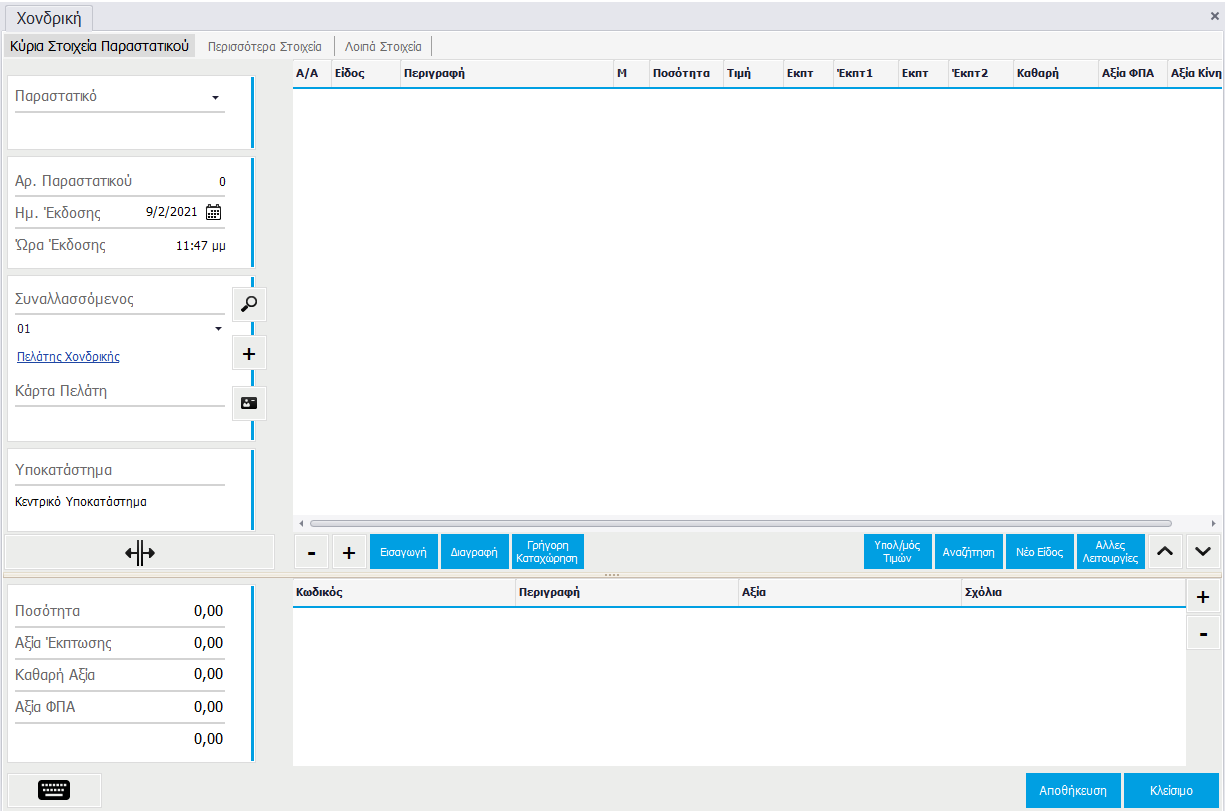
Task: Add payment row with plus button
Action: 1203,597
